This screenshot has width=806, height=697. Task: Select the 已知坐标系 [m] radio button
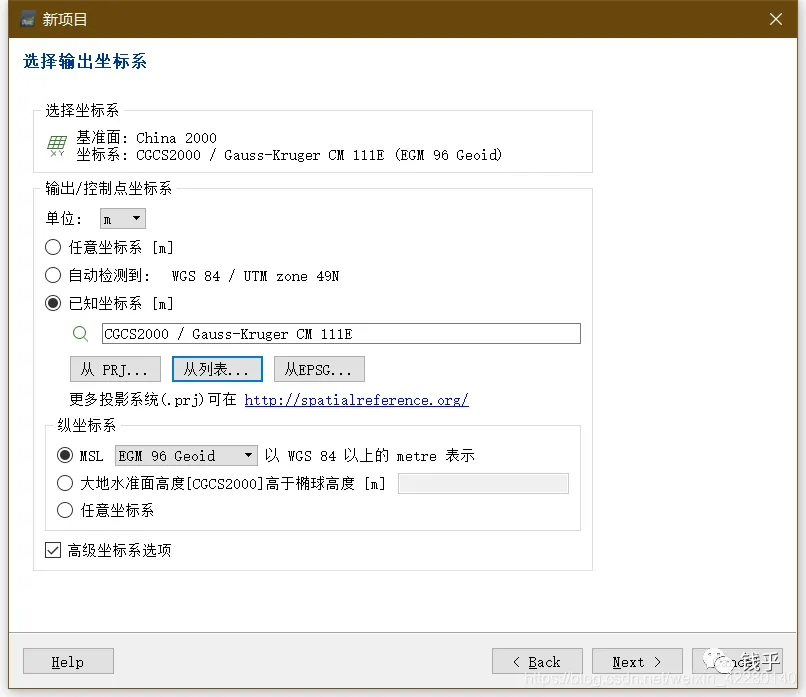click(54, 303)
